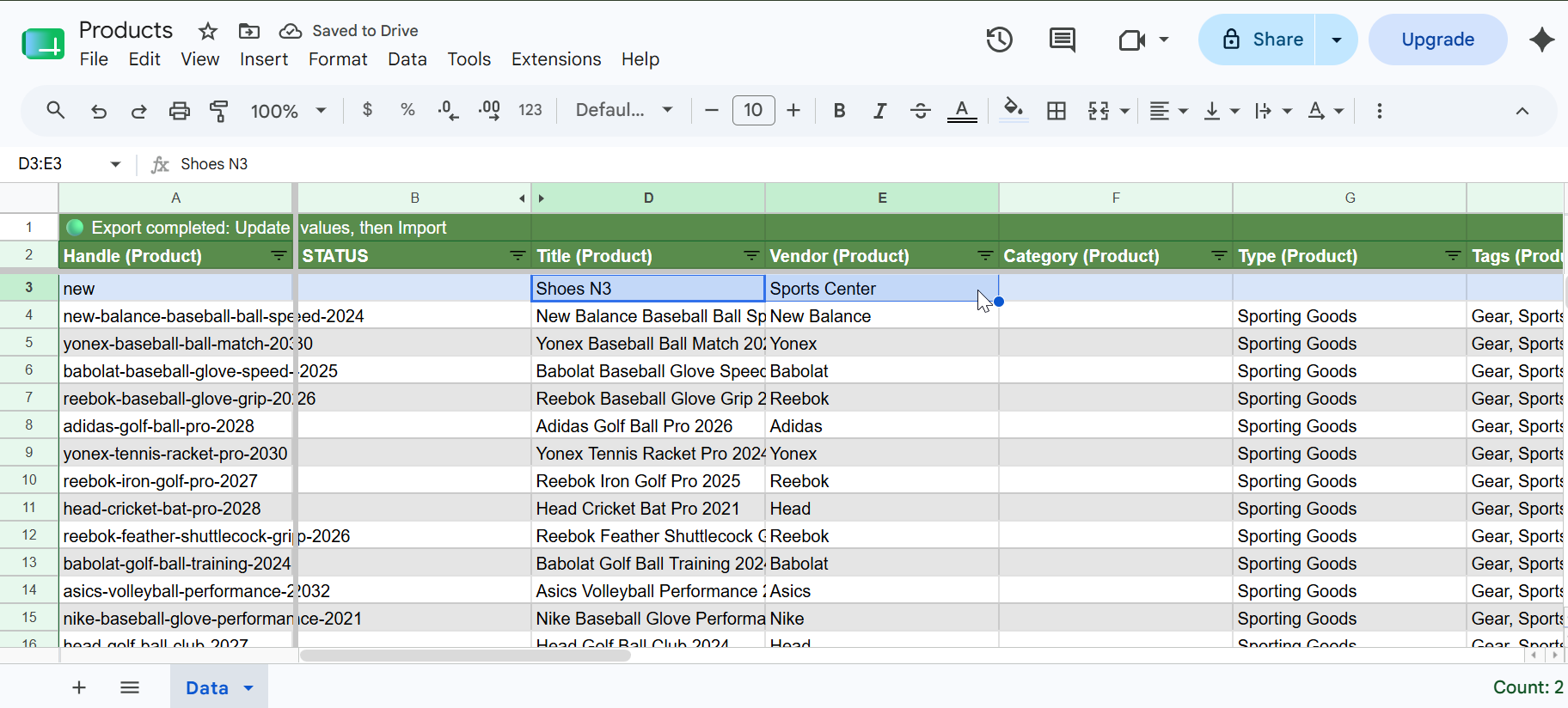
Task: Toggle filter on STATUS column
Action: 518,256
